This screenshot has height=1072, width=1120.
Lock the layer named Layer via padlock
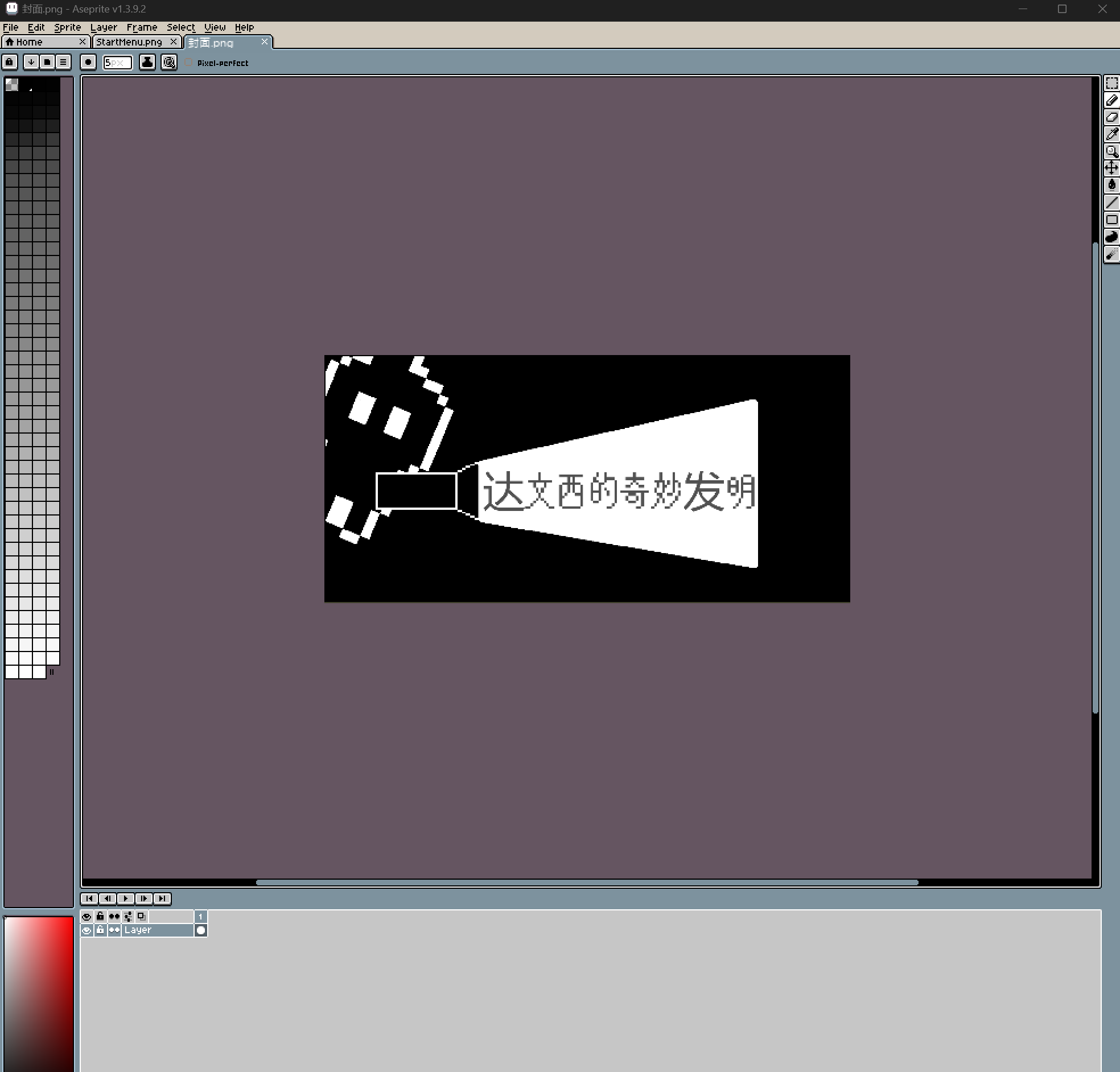101,930
